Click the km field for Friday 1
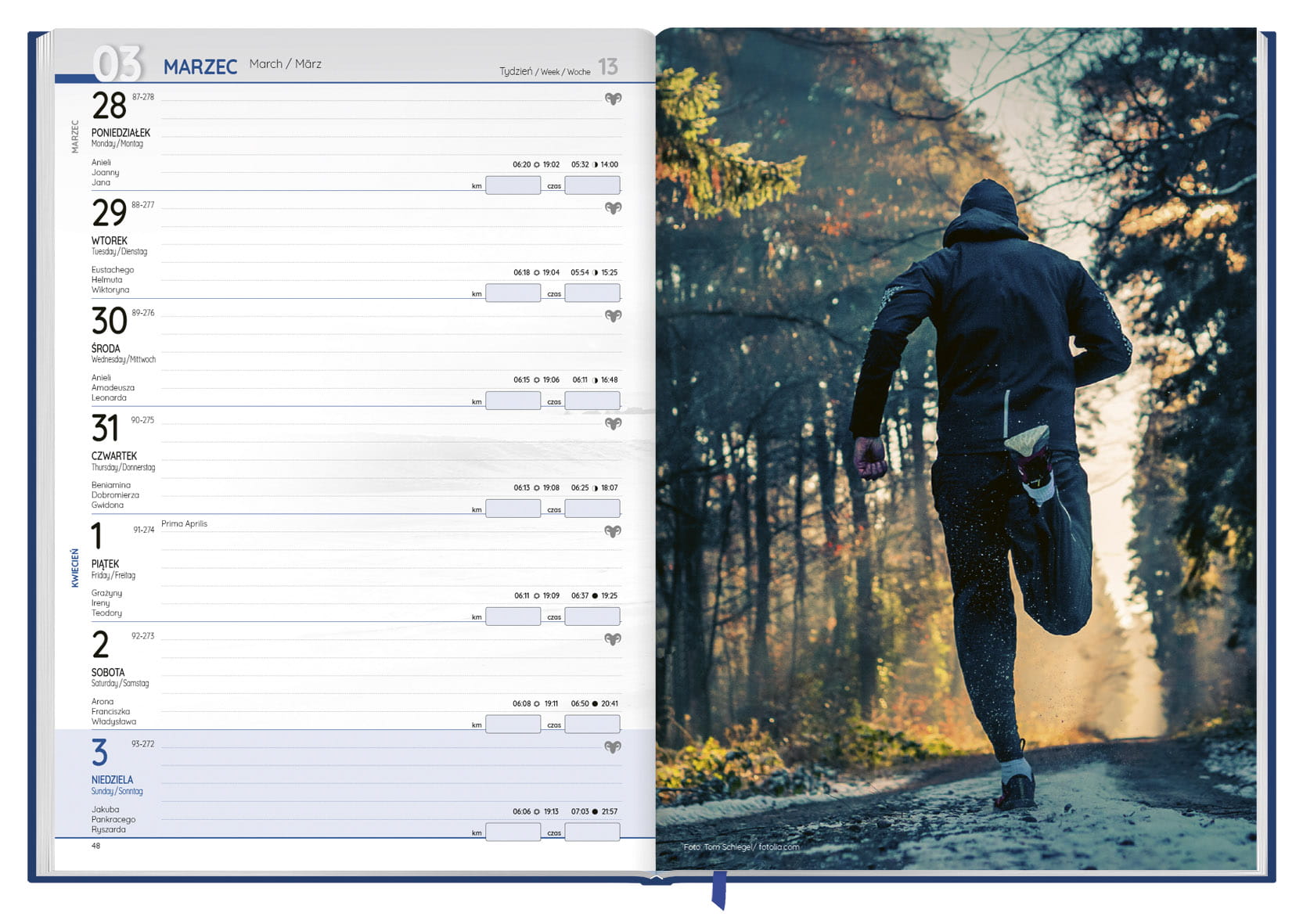Image resolution: width=1303 pixels, height=924 pixels. pyautogui.click(x=513, y=617)
